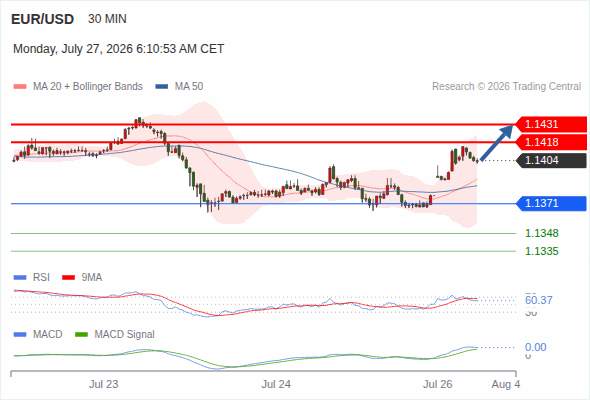This screenshot has width=590, height=400.
Task: Click the Jul 24 date axis label
Action: (x=276, y=385)
